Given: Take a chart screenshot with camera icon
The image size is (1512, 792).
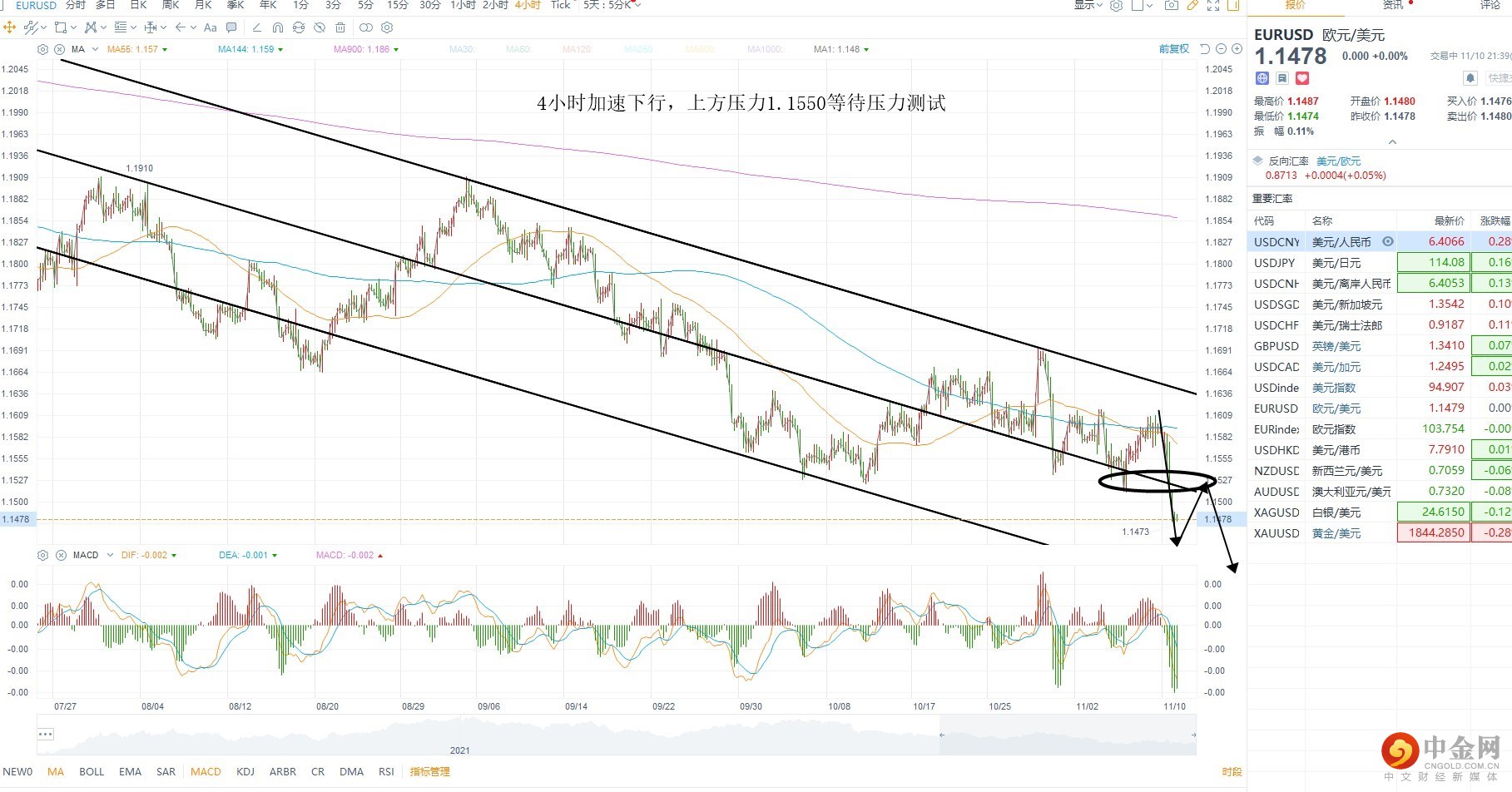Looking at the screenshot, I should (x=1172, y=5).
